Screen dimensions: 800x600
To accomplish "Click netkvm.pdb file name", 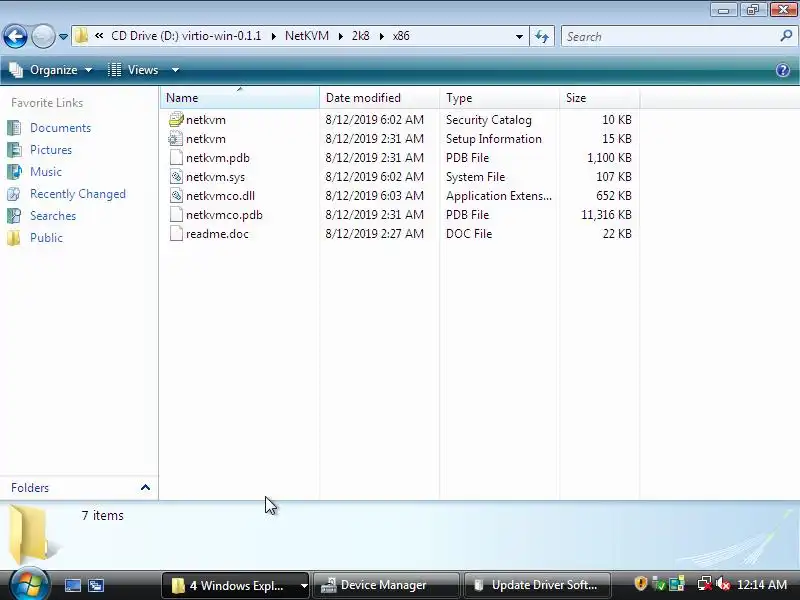I will point(218,158).
